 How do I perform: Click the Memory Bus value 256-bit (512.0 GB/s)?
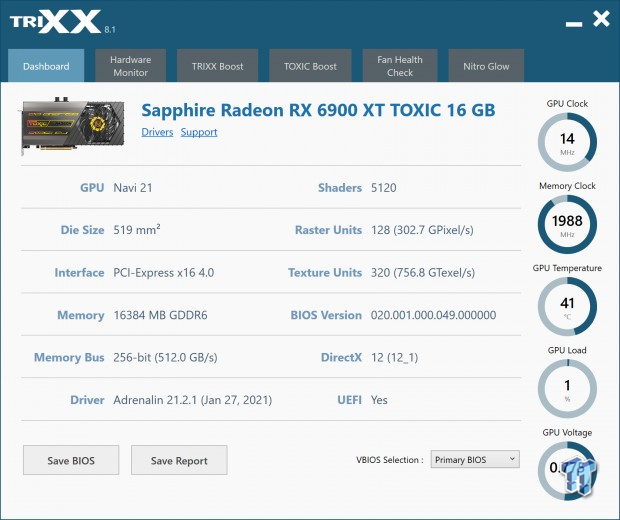pyautogui.click(x=165, y=357)
